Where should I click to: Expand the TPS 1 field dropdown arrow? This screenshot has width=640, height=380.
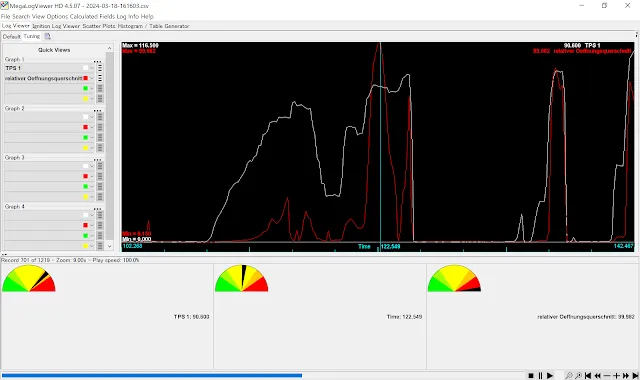coord(92,68)
